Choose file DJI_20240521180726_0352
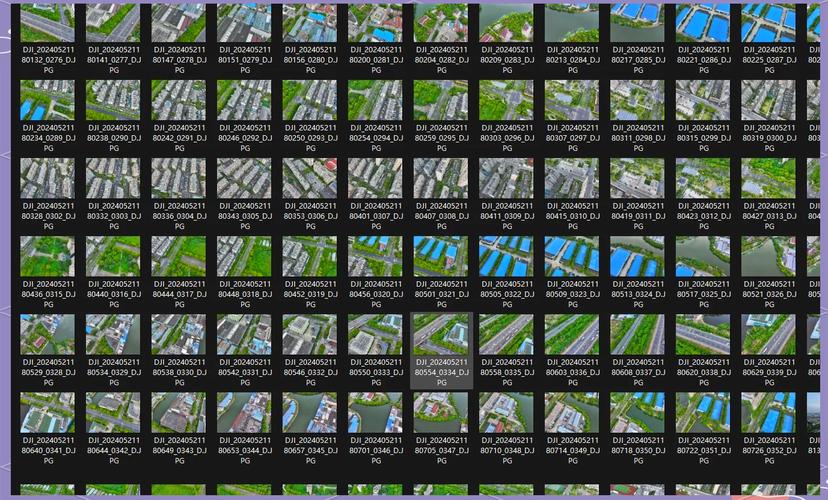The image size is (828, 500). coord(768,412)
